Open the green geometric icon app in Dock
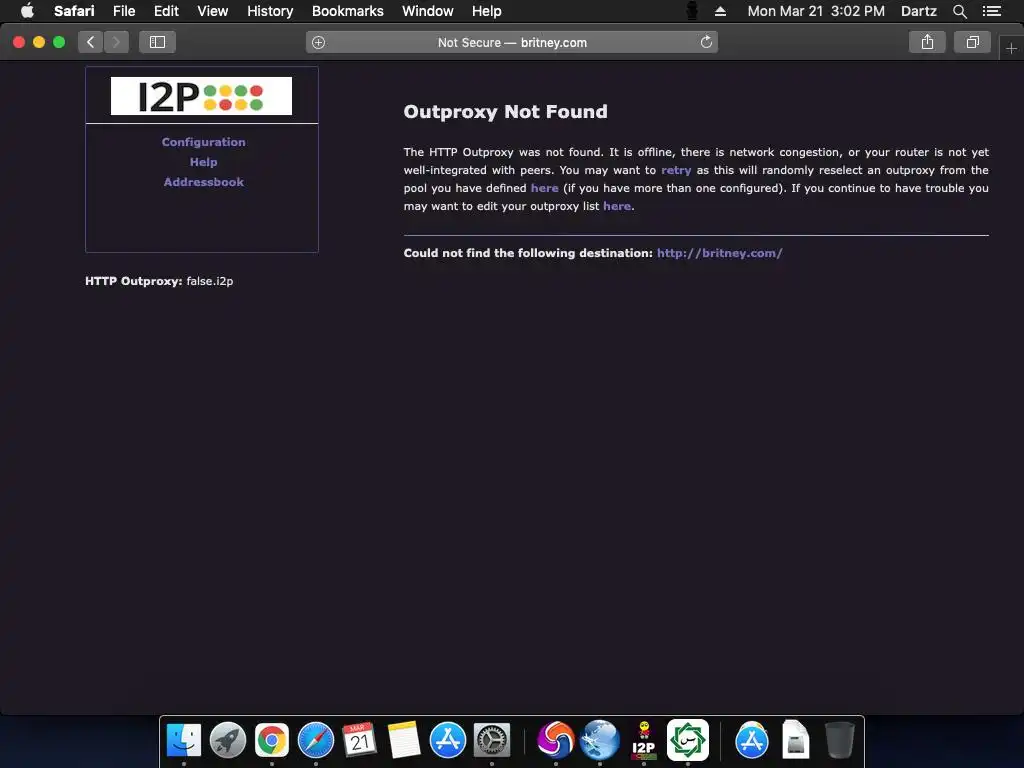The image size is (1024, 768). [x=688, y=740]
